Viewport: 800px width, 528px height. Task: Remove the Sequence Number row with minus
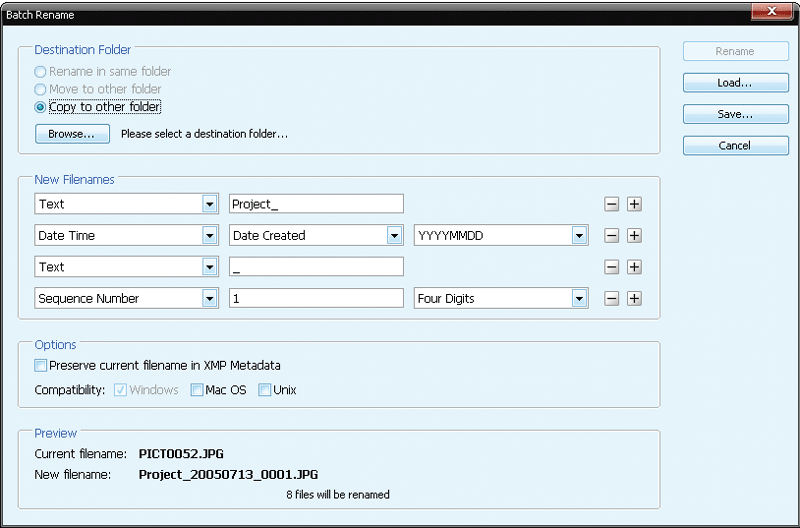611,299
